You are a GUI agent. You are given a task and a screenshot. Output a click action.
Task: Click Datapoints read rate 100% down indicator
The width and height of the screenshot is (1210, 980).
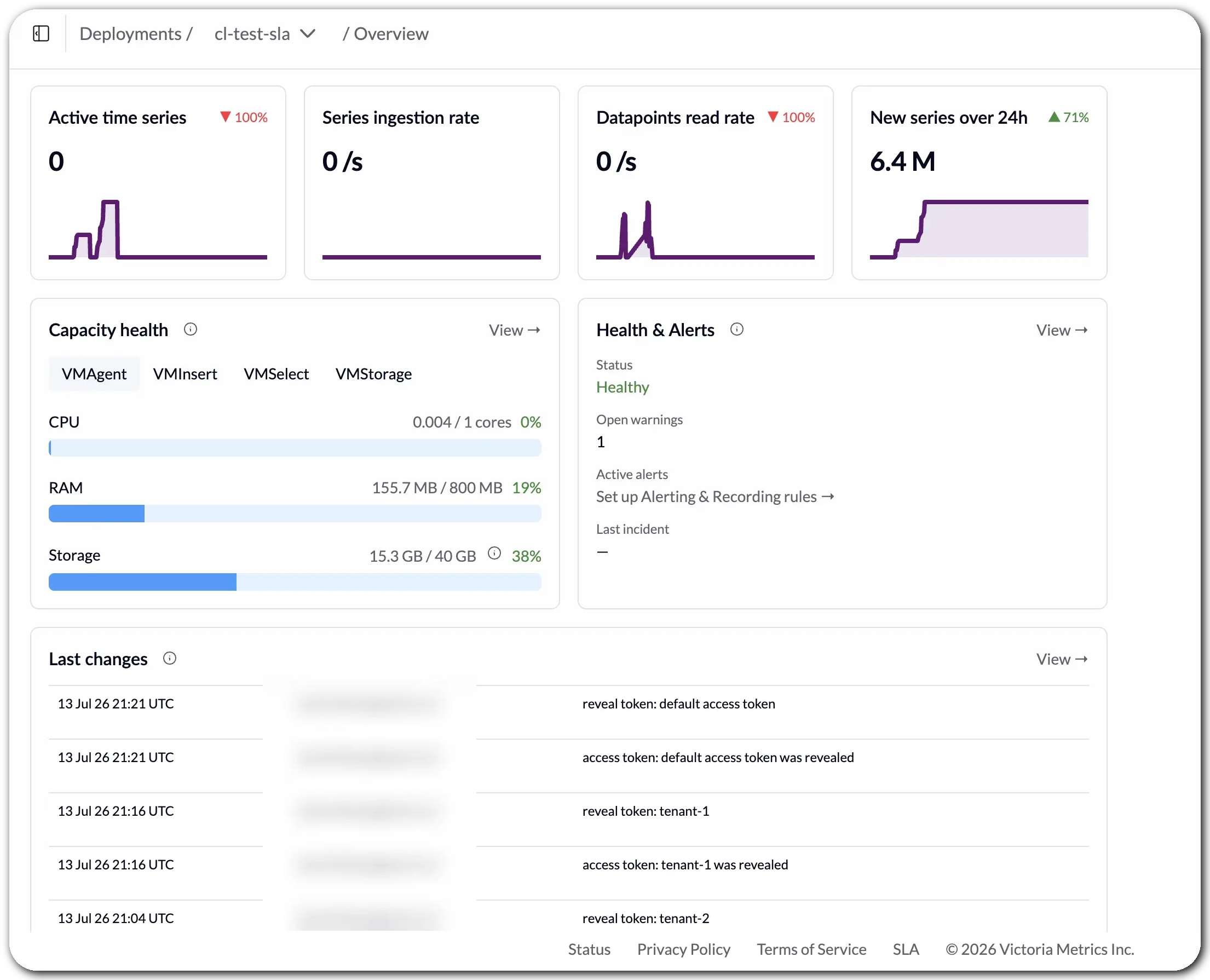[792, 117]
